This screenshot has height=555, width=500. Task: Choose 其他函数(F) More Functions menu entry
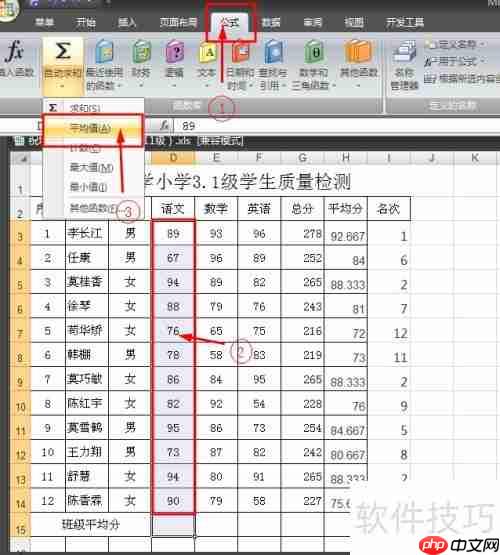[93, 208]
